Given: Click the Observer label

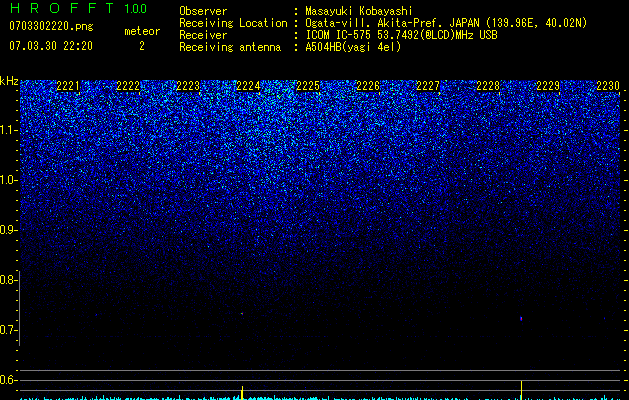Looking at the screenshot, I should 203,11.
